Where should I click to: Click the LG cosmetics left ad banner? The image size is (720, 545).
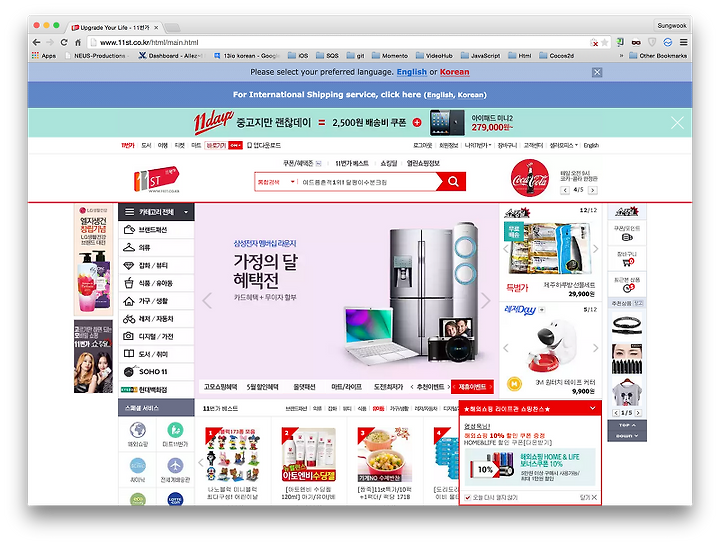click(93, 260)
